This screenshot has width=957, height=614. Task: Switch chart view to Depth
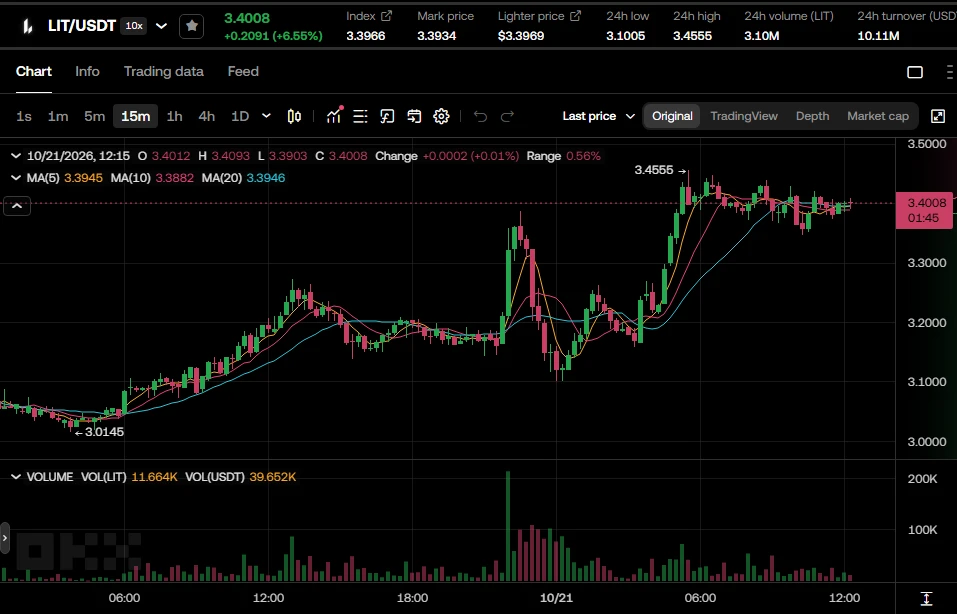pos(812,116)
